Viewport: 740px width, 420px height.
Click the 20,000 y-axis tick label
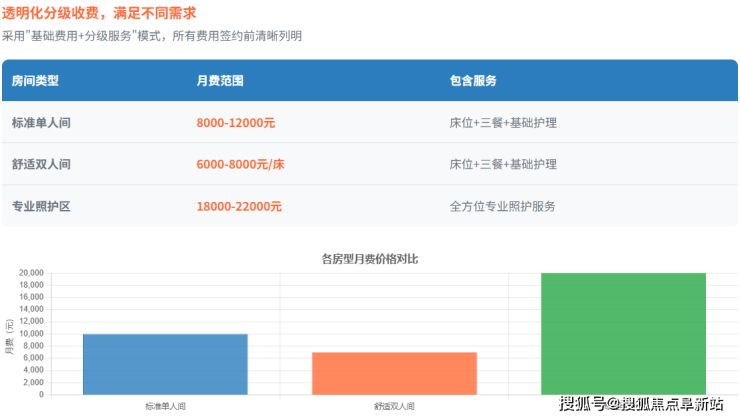point(31,273)
